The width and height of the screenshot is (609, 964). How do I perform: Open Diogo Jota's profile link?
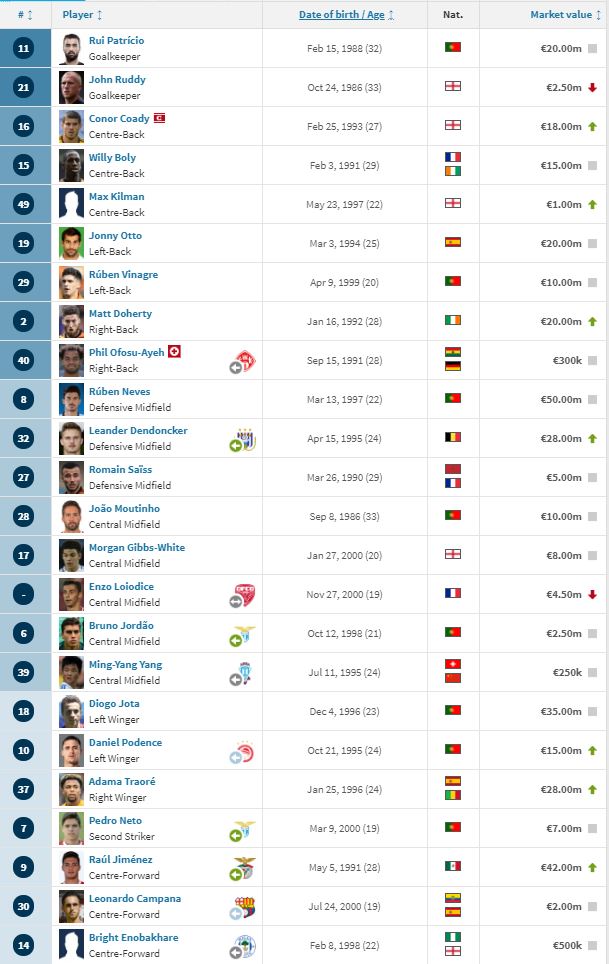tap(114, 703)
